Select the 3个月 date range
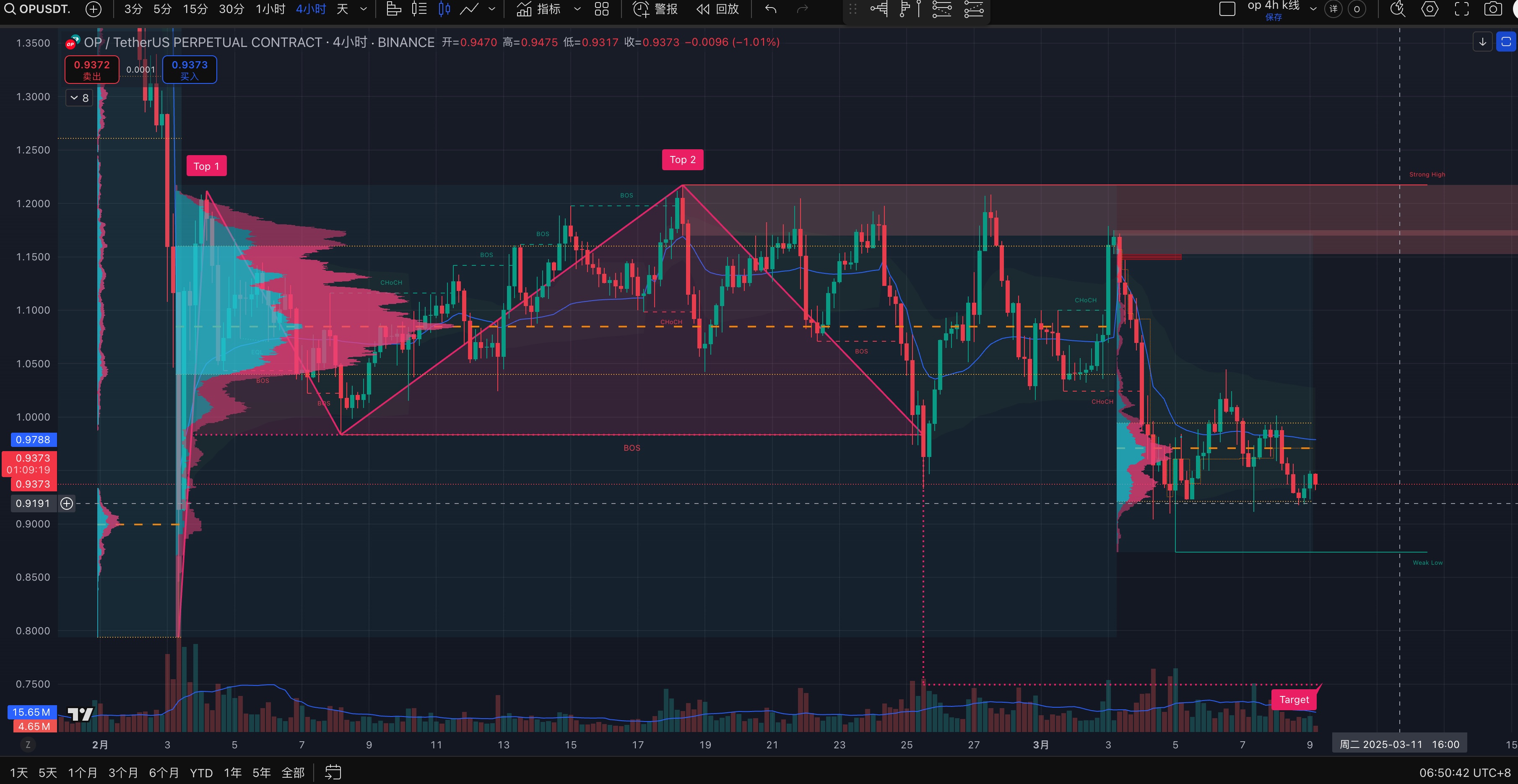This screenshot has width=1518, height=784. 122,772
